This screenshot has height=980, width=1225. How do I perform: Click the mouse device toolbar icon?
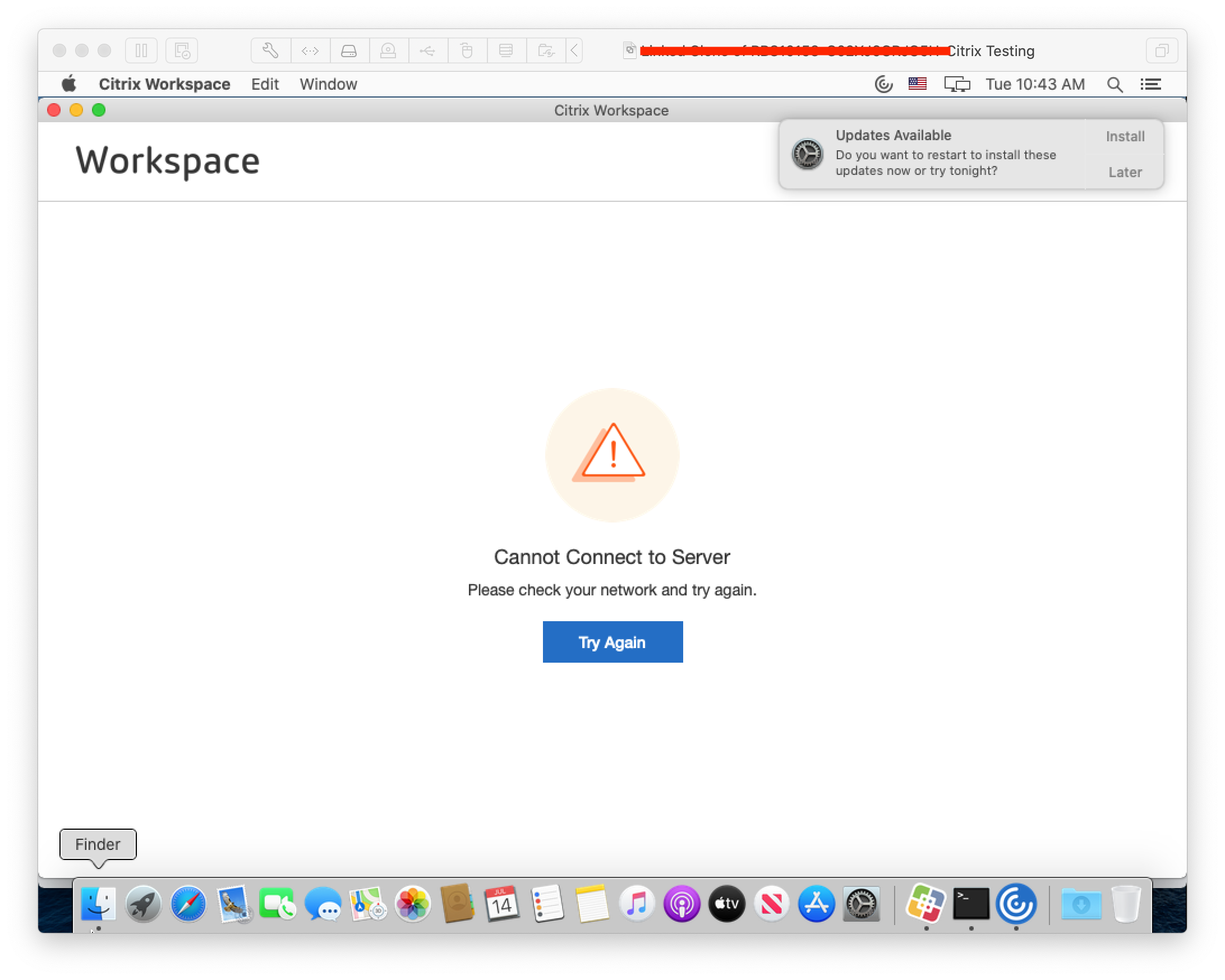click(x=467, y=50)
